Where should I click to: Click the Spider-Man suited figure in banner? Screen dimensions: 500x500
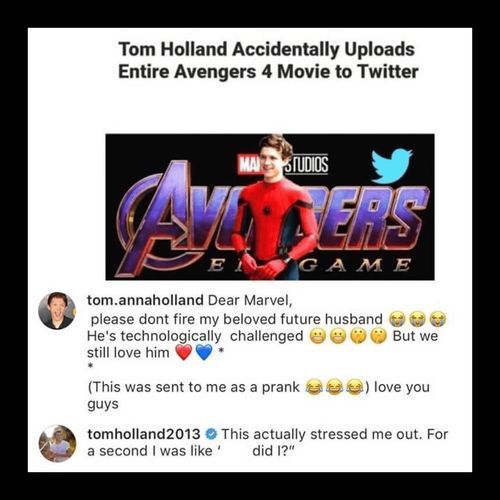point(275,207)
